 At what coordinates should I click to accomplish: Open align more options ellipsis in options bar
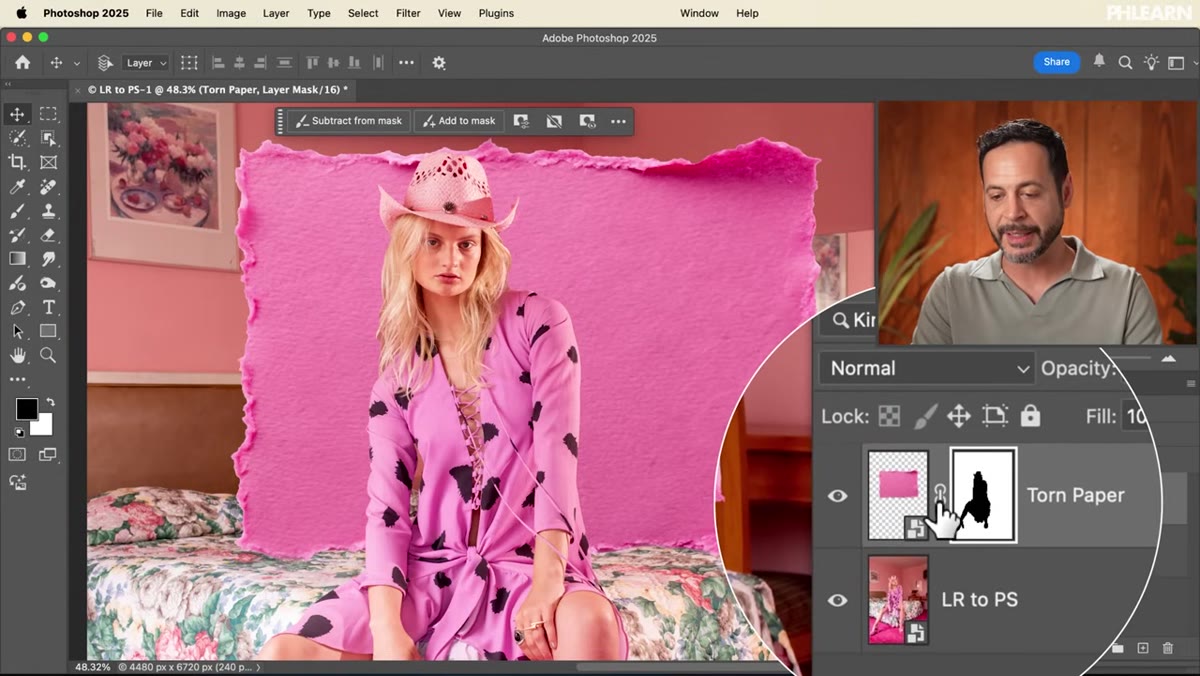coord(406,62)
